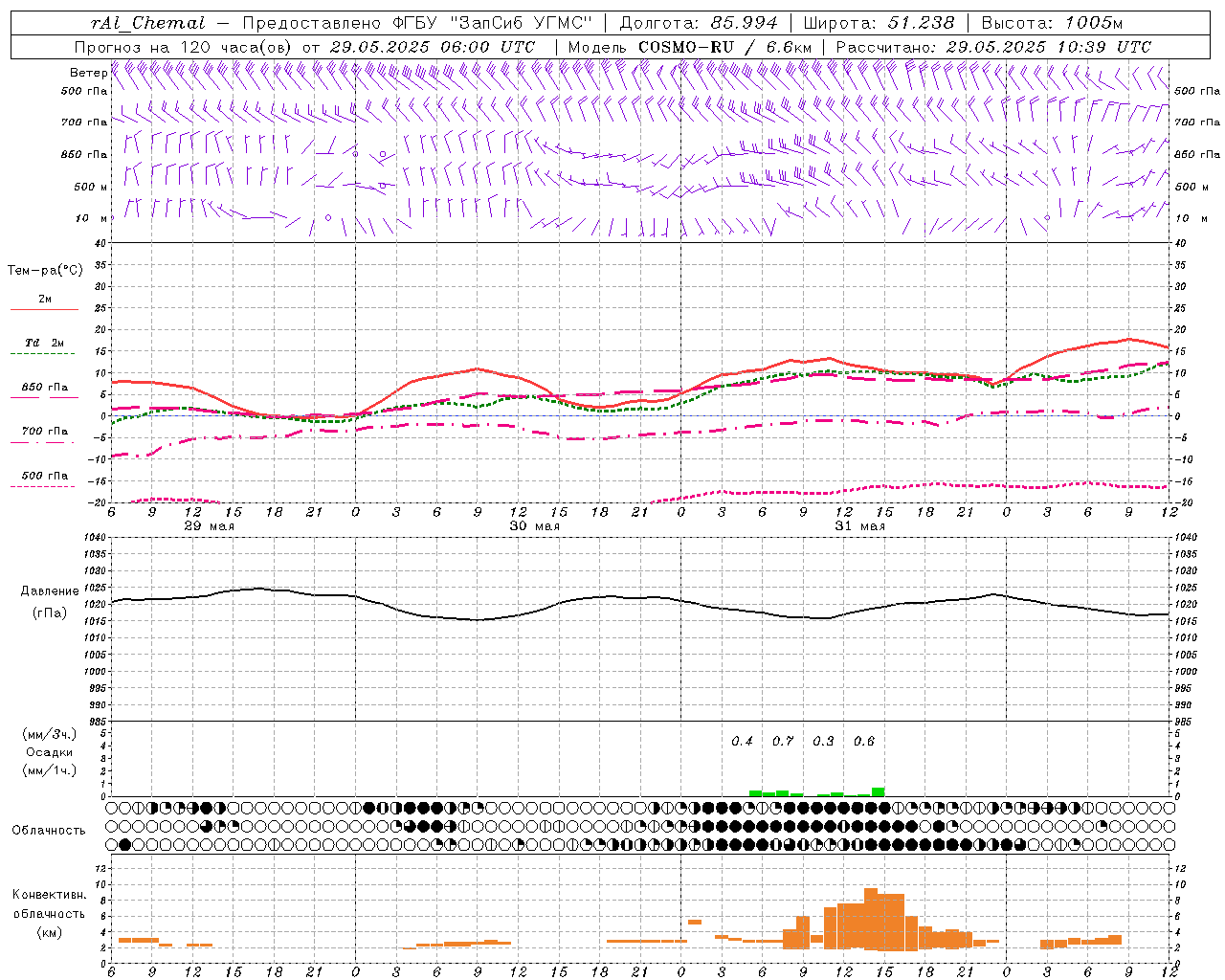
Task: Click the 0.6 precipitation value
Action: coord(864,742)
